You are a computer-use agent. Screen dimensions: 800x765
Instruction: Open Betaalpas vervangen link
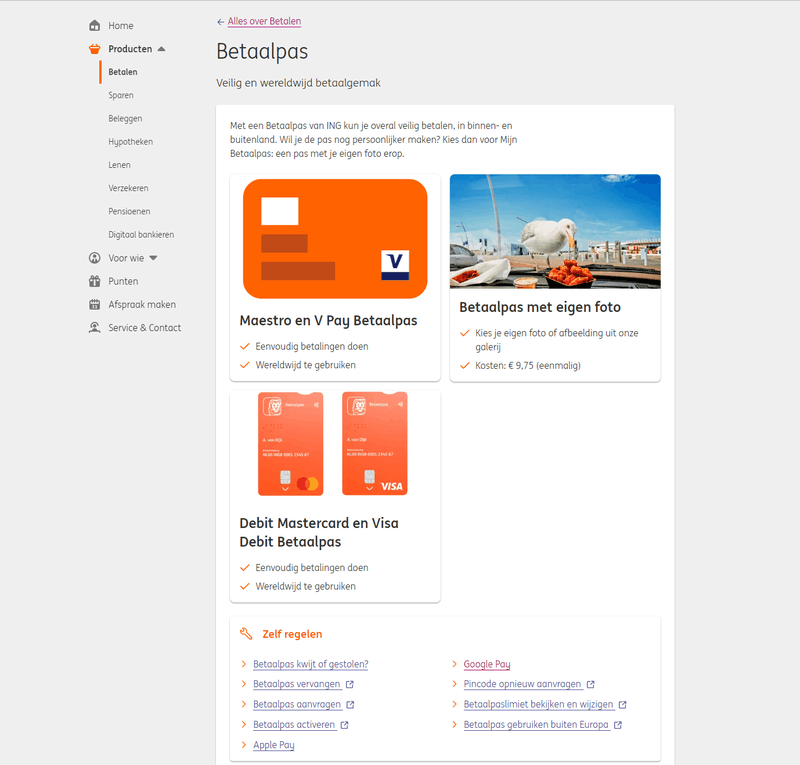297,684
